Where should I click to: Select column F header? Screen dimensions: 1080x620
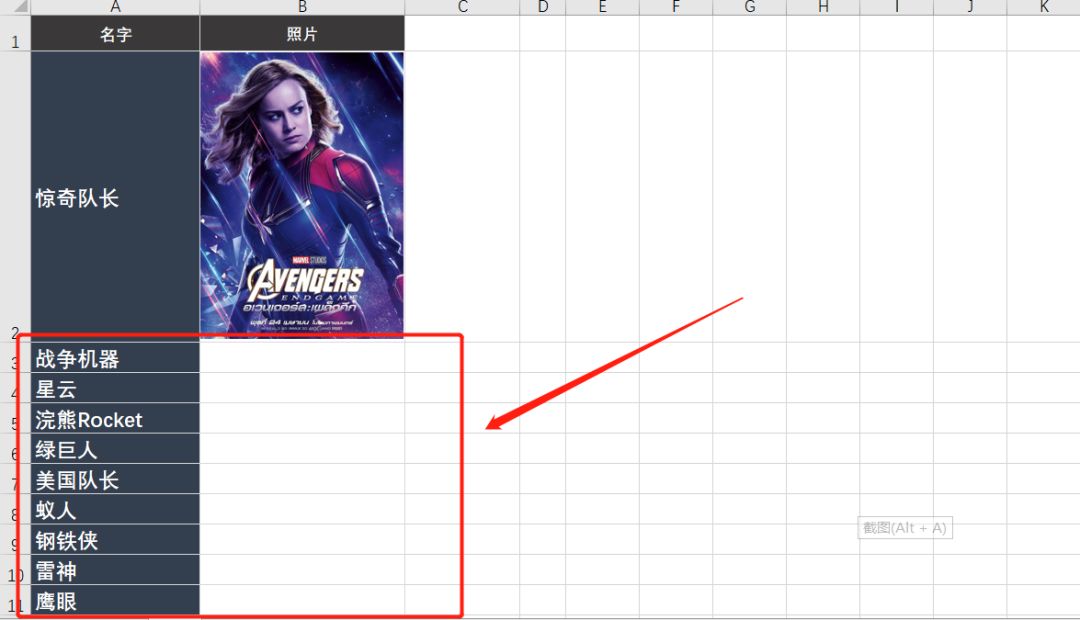pos(676,7)
